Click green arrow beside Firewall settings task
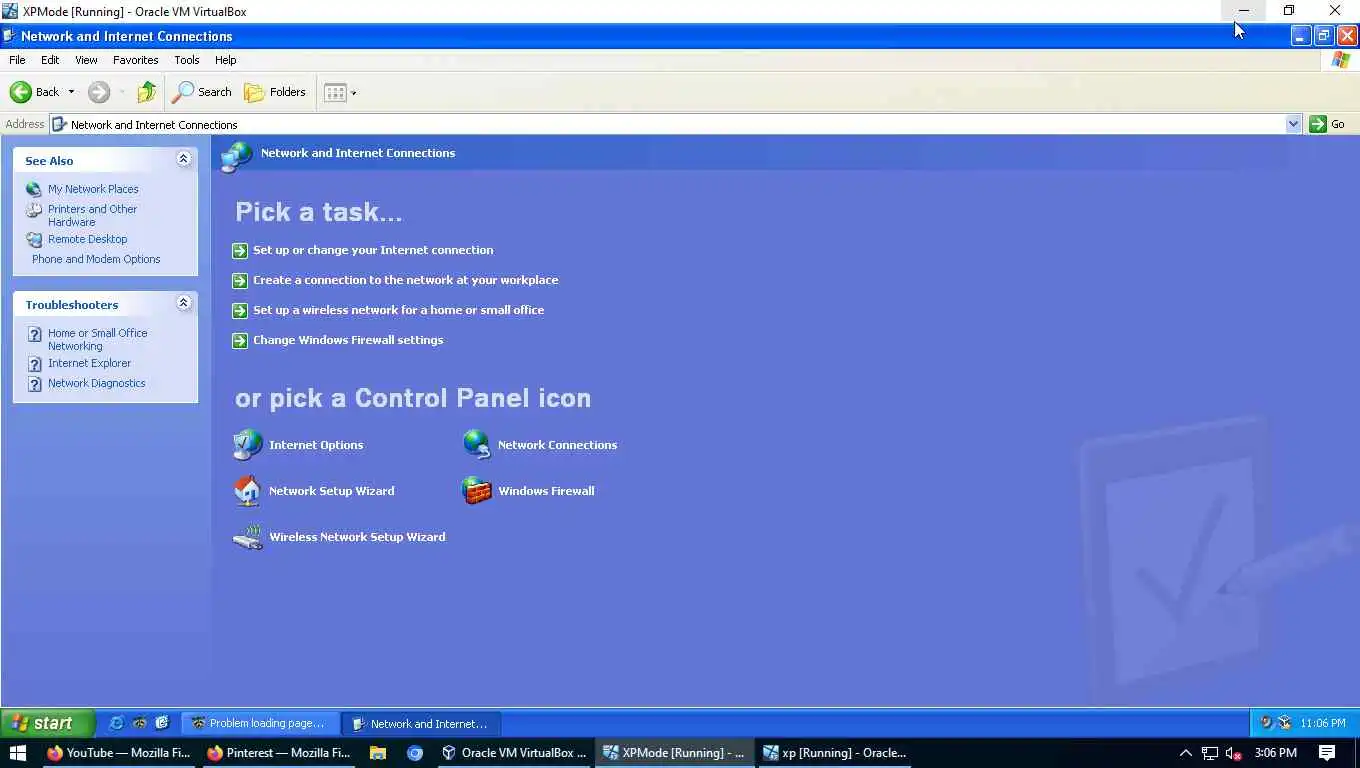 click(x=239, y=341)
